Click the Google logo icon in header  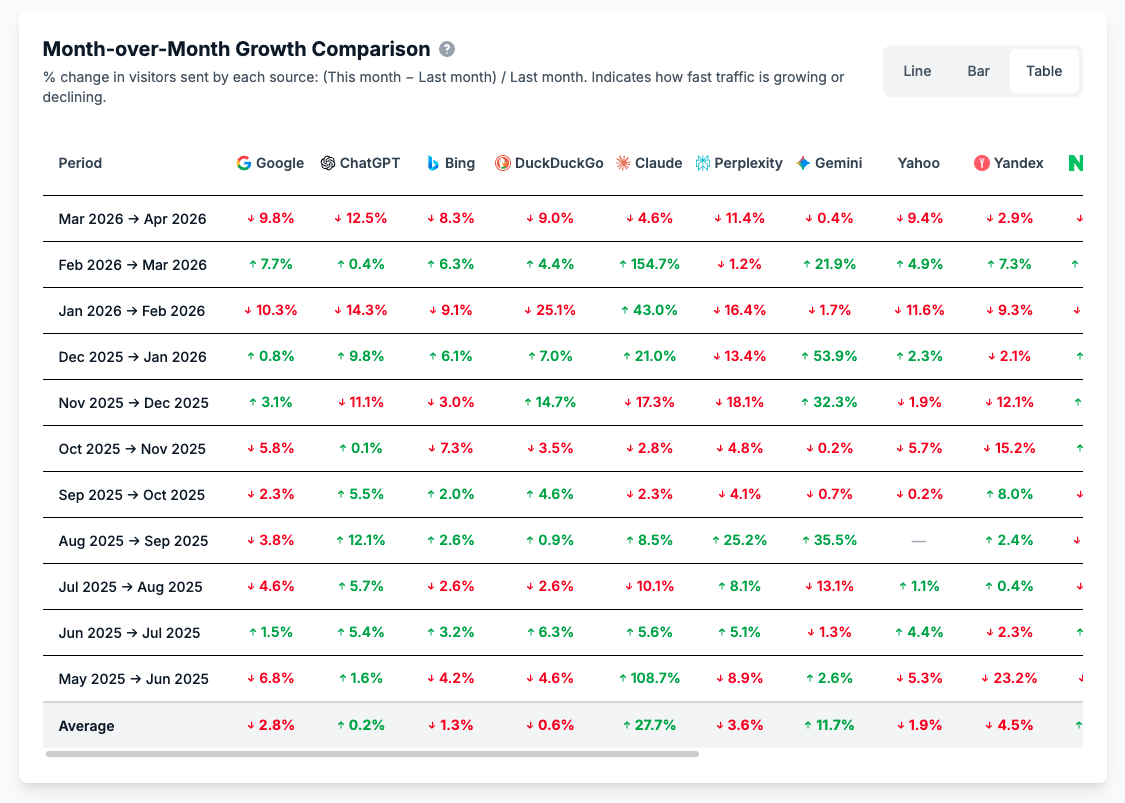[244, 163]
